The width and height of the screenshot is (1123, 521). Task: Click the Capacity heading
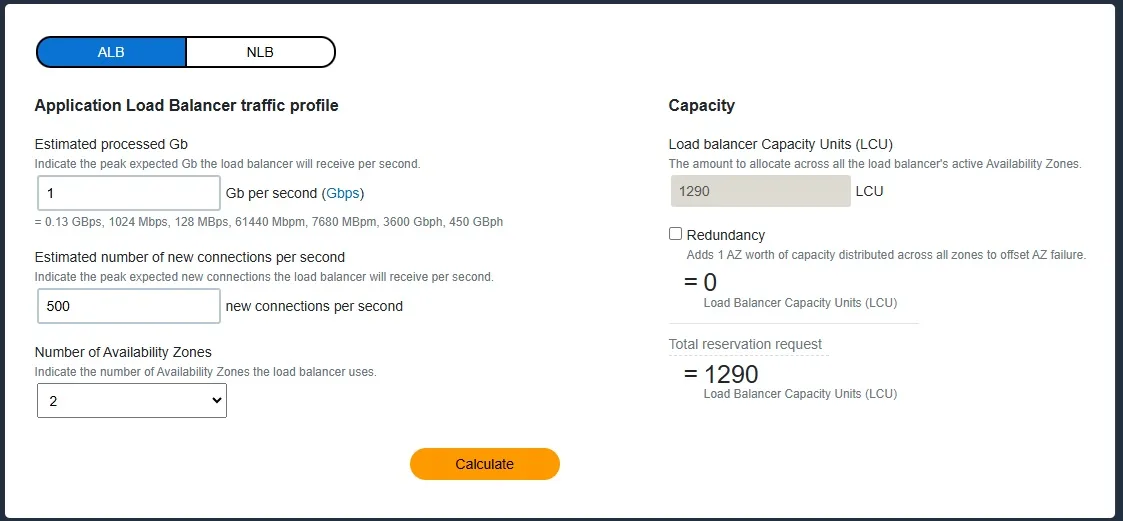point(701,105)
